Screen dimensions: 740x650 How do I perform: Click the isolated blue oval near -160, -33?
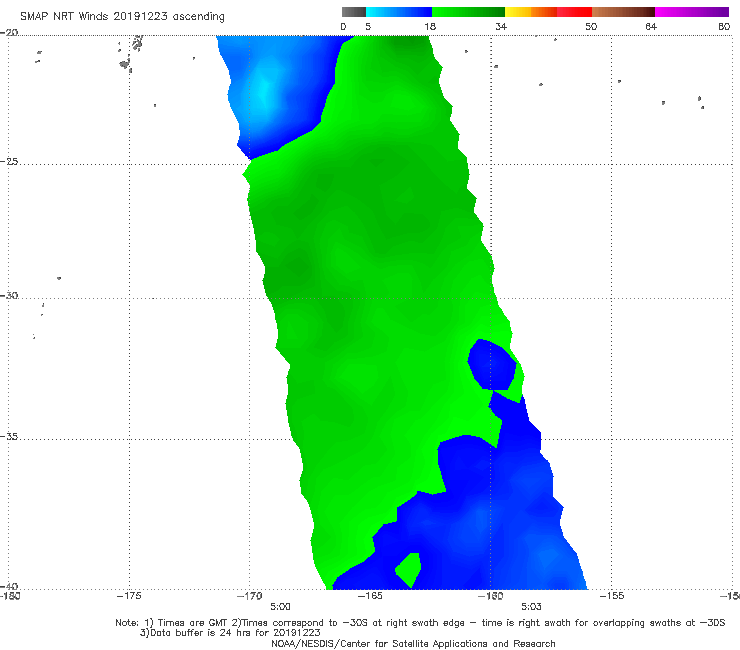coord(492,364)
